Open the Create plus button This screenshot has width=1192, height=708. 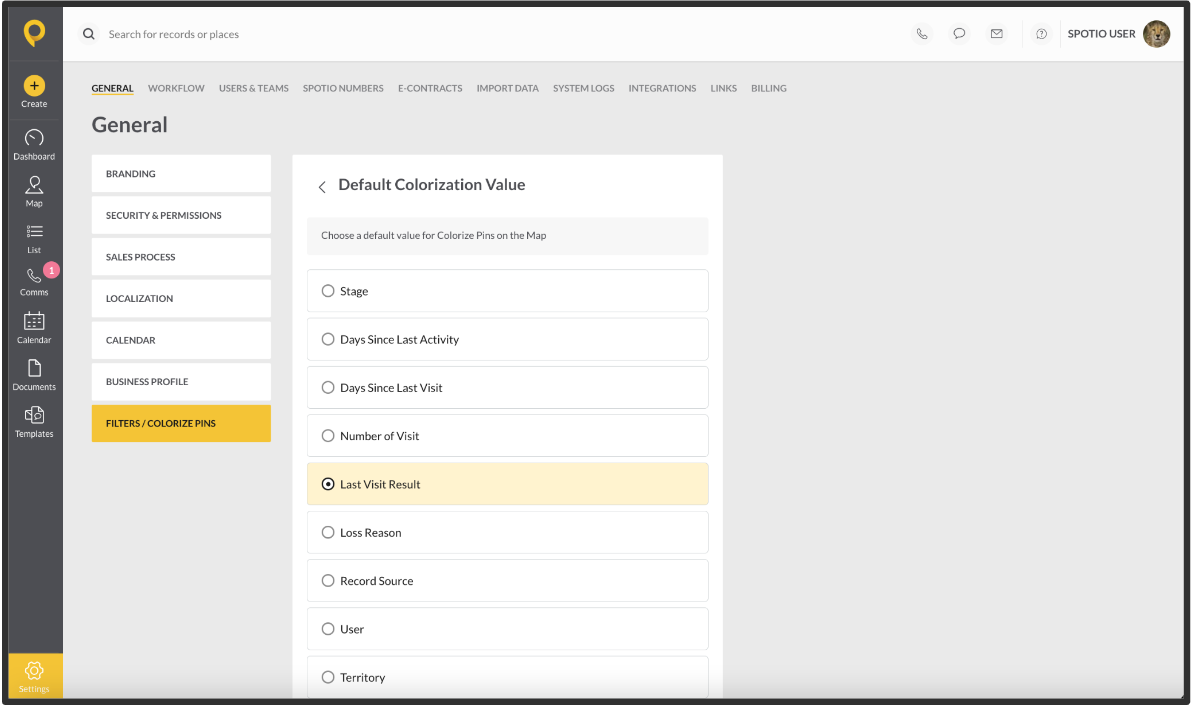pyautogui.click(x=34, y=92)
